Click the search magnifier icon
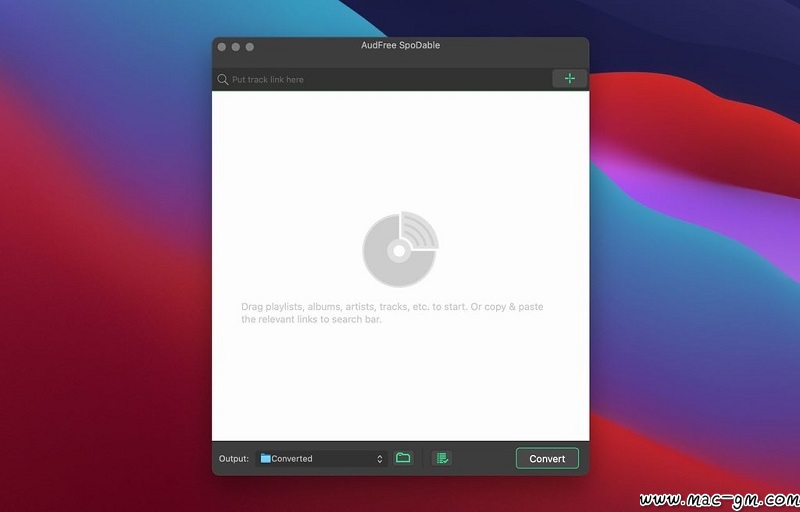Image resolution: width=800 pixels, height=512 pixels. point(222,80)
